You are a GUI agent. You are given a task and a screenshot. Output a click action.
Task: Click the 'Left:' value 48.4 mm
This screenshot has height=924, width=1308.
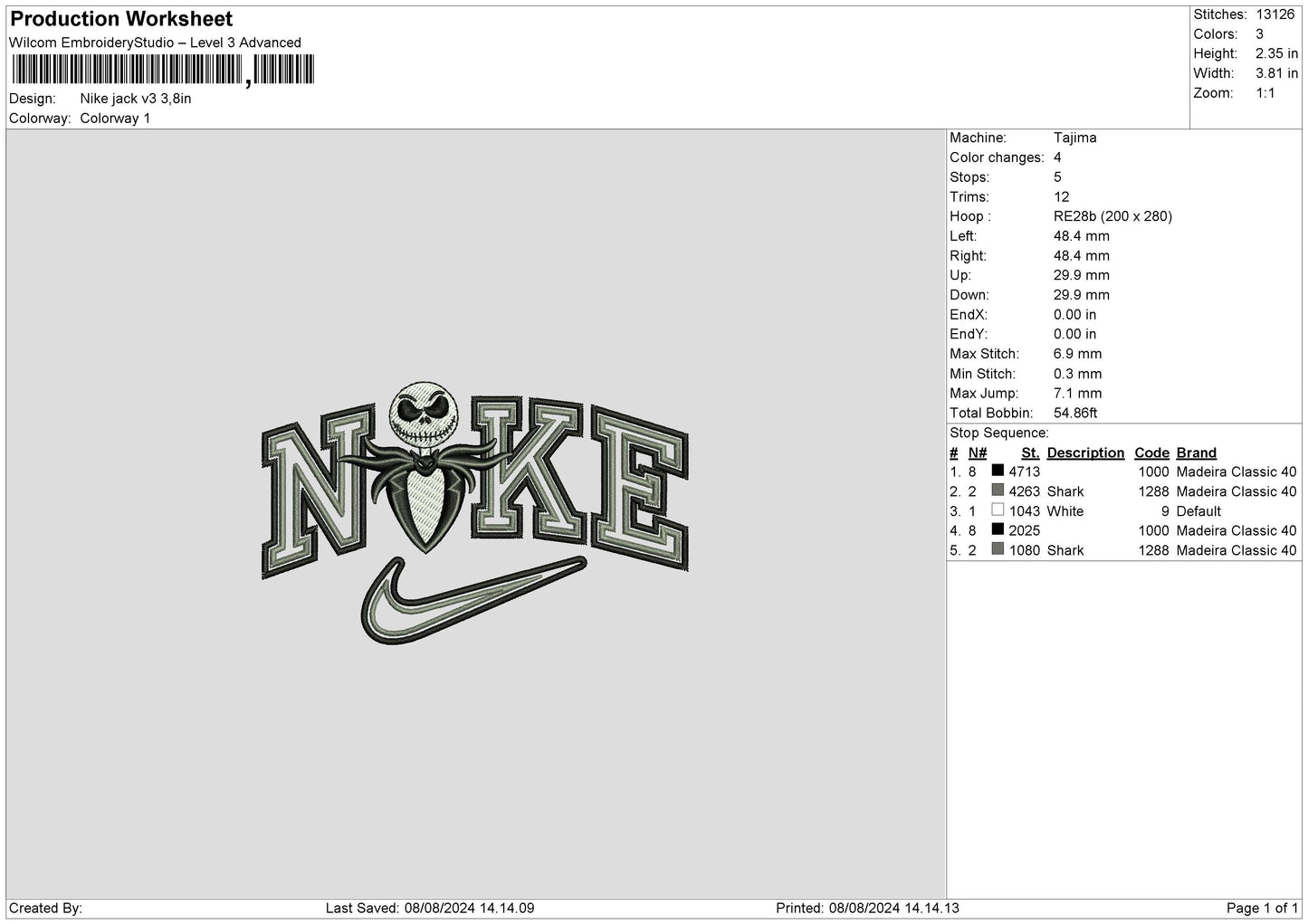[x=1082, y=236]
